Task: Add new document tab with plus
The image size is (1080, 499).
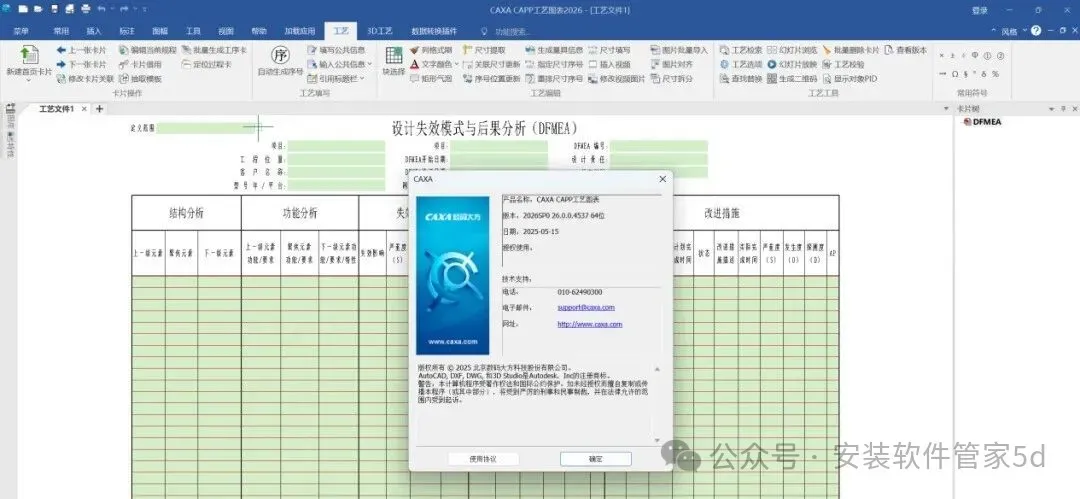Action: tap(99, 109)
